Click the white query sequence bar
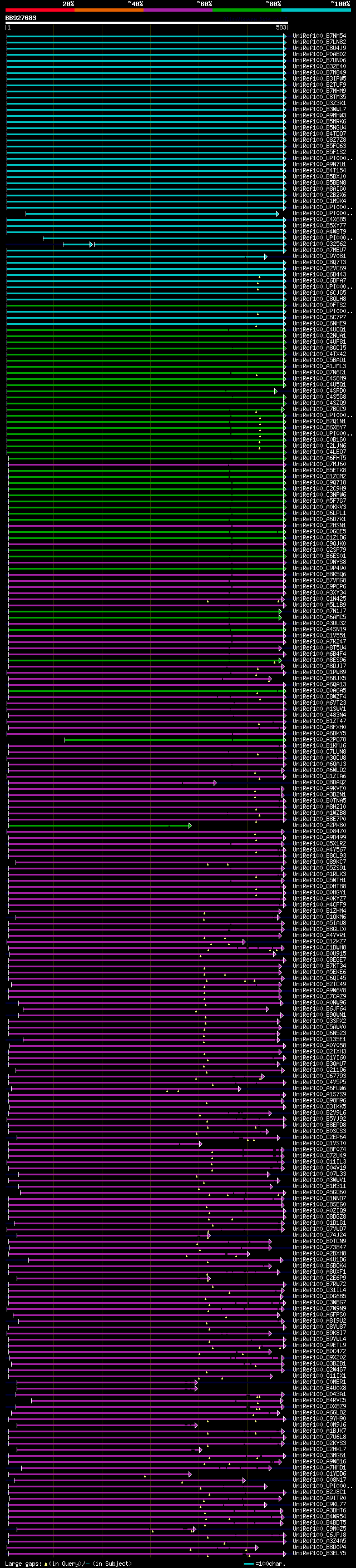The height and width of the screenshot is (1568, 356). coord(147,22)
